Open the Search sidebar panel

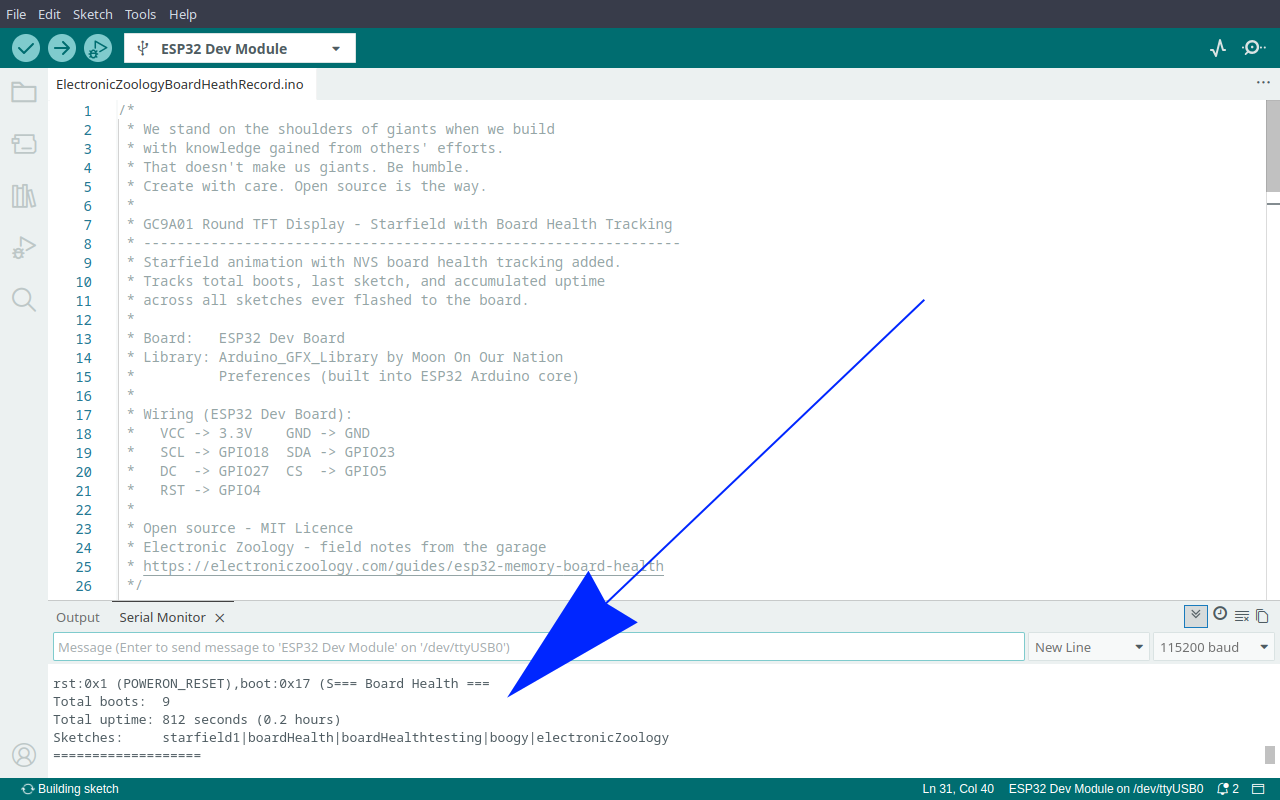tap(24, 300)
